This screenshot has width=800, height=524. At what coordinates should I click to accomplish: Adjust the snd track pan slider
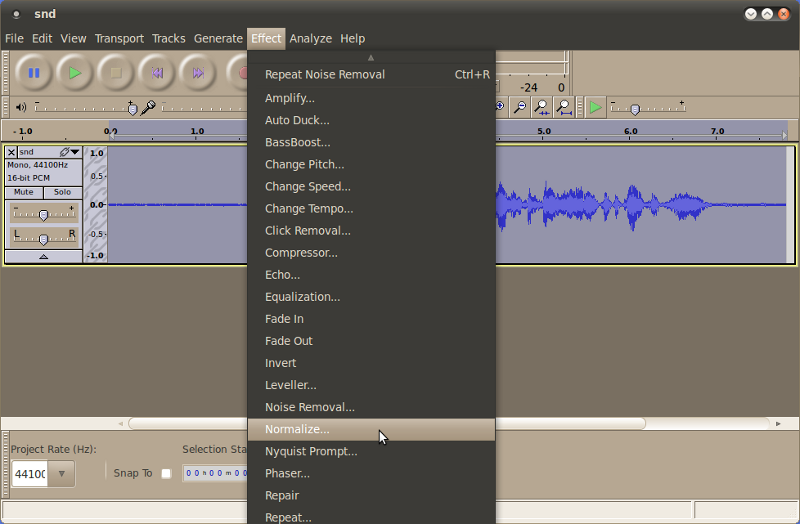(44, 238)
